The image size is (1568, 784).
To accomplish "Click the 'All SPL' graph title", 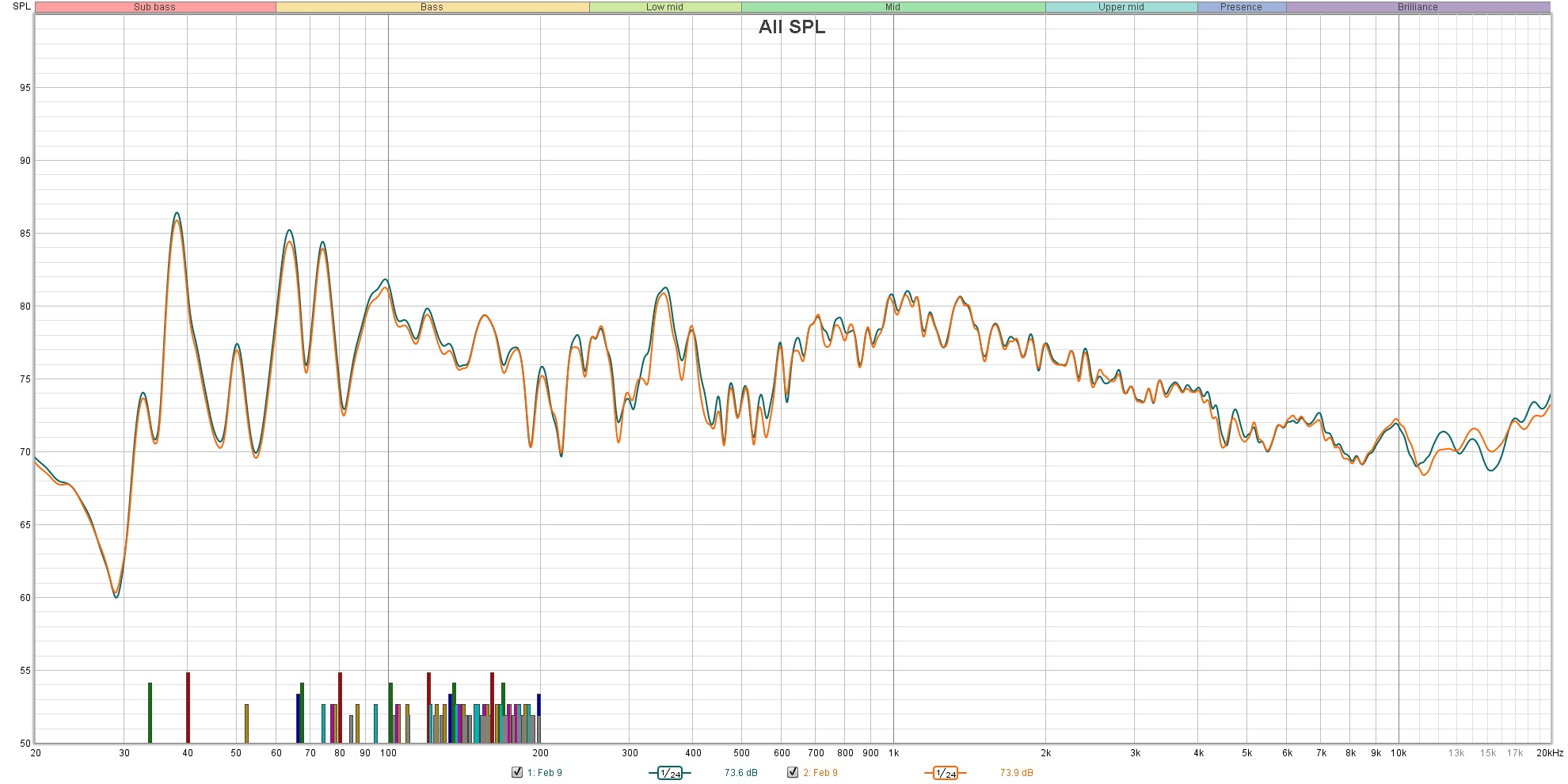I will pyautogui.click(x=791, y=27).
